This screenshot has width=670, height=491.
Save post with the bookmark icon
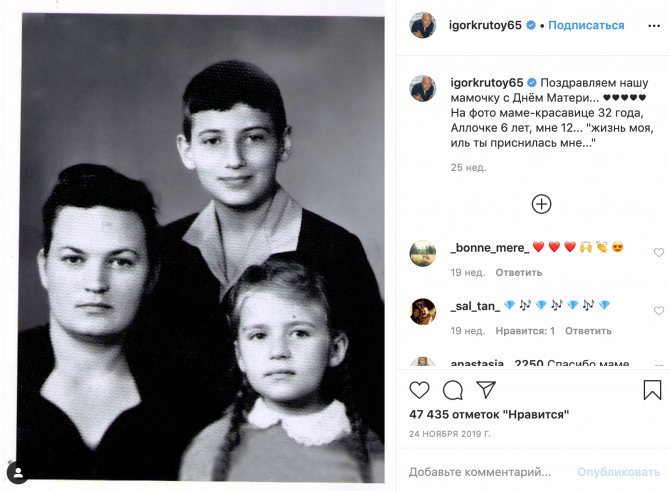(652, 390)
